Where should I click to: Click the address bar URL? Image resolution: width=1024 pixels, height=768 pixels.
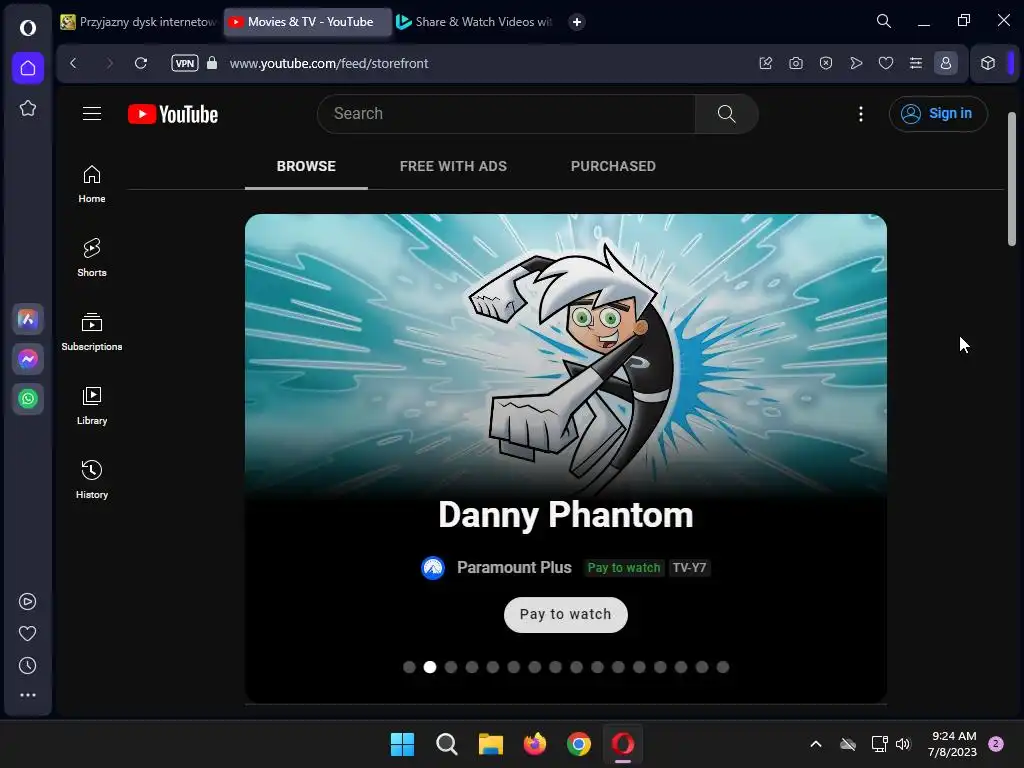(x=328, y=63)
